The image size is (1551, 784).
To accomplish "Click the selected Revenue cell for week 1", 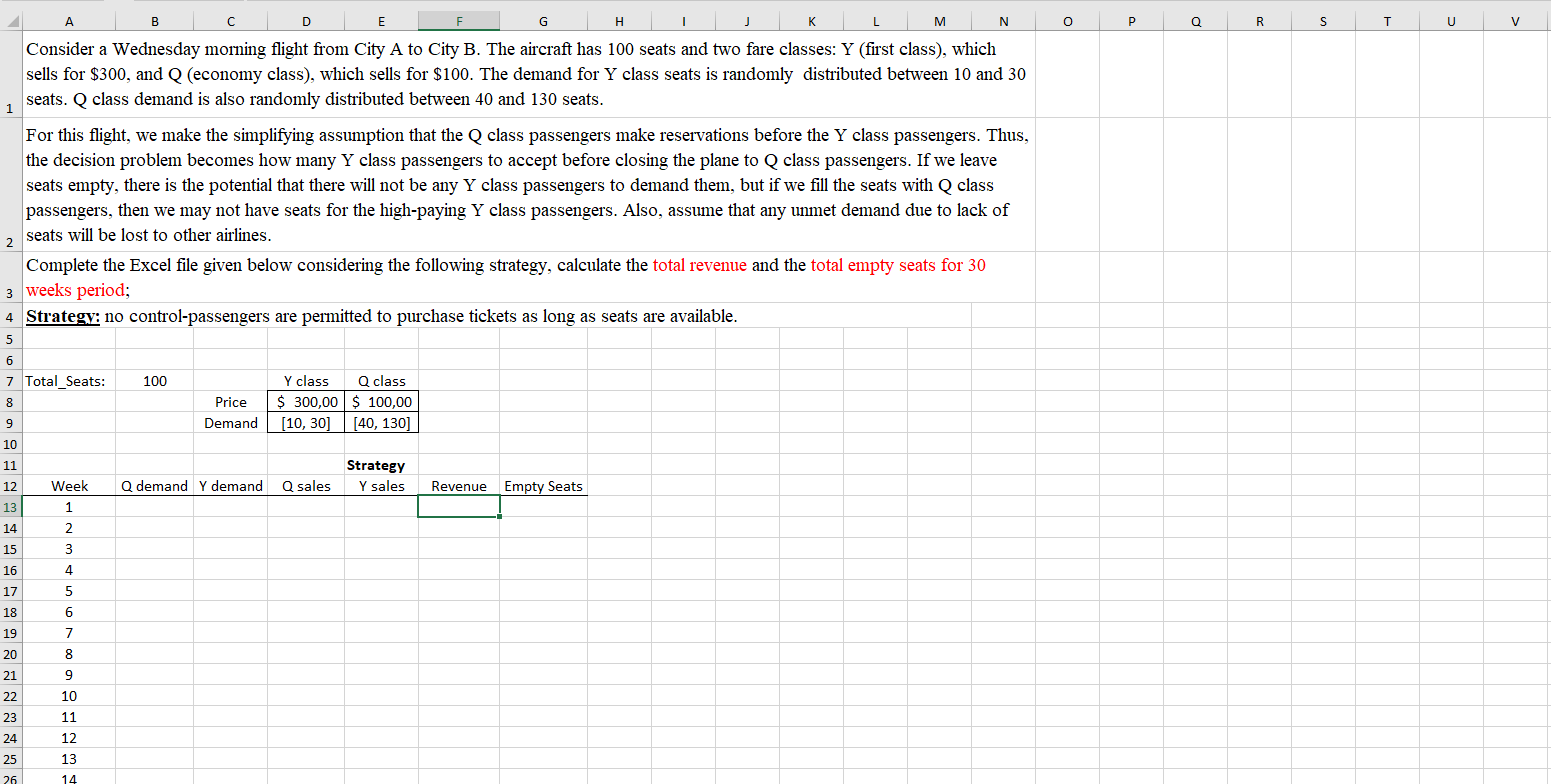I will tap(459, 507).
